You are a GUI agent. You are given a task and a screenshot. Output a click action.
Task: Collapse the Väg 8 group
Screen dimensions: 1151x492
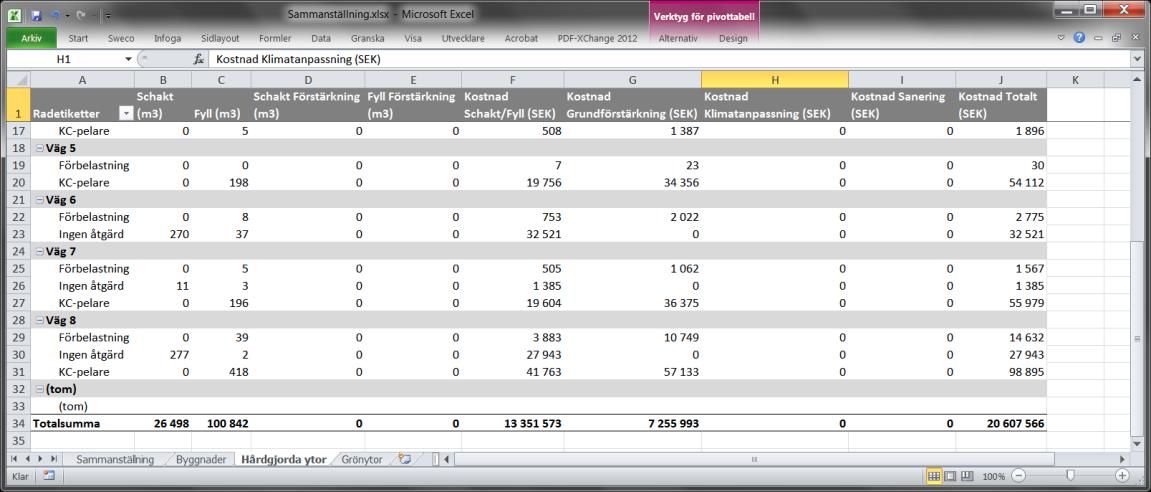tap(40, 320)
